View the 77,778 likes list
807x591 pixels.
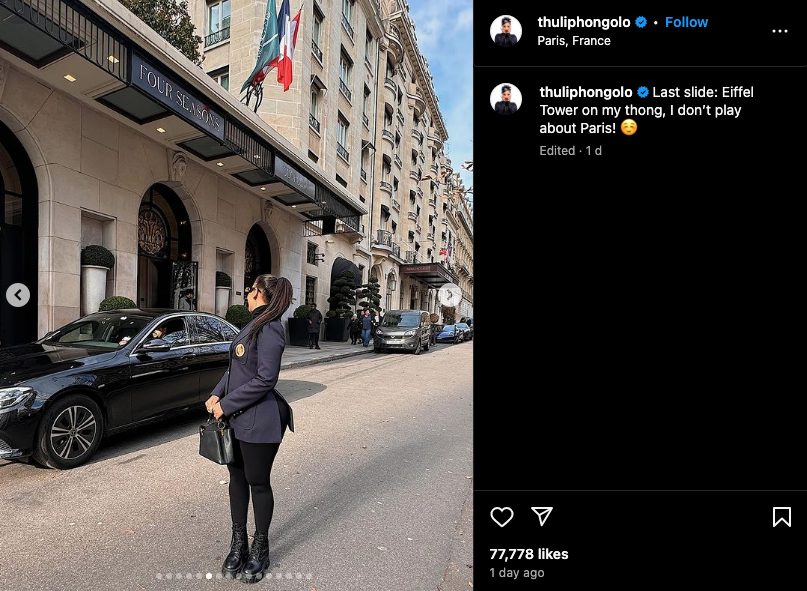(x=529, y=554)
